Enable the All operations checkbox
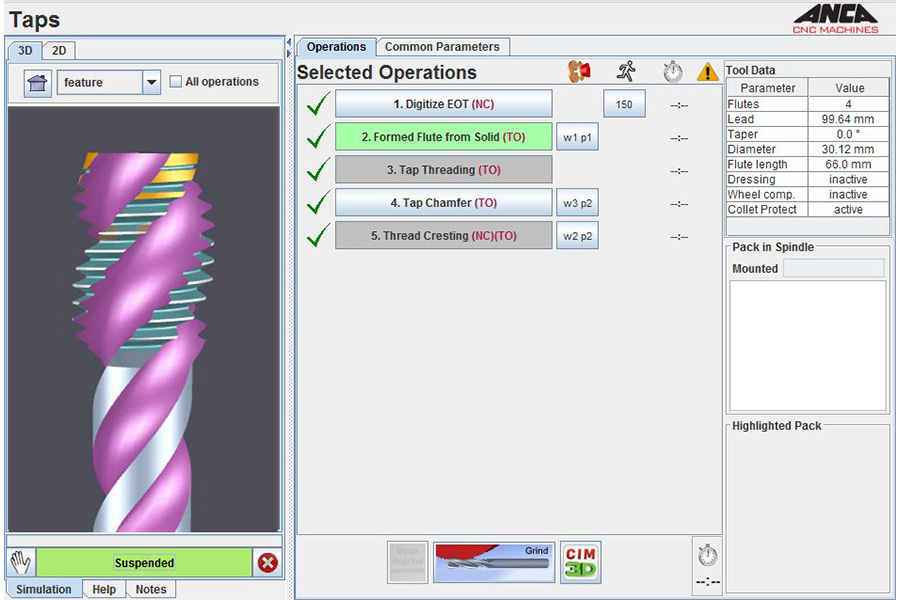The image size is (900, 600). tap(176, 82)
